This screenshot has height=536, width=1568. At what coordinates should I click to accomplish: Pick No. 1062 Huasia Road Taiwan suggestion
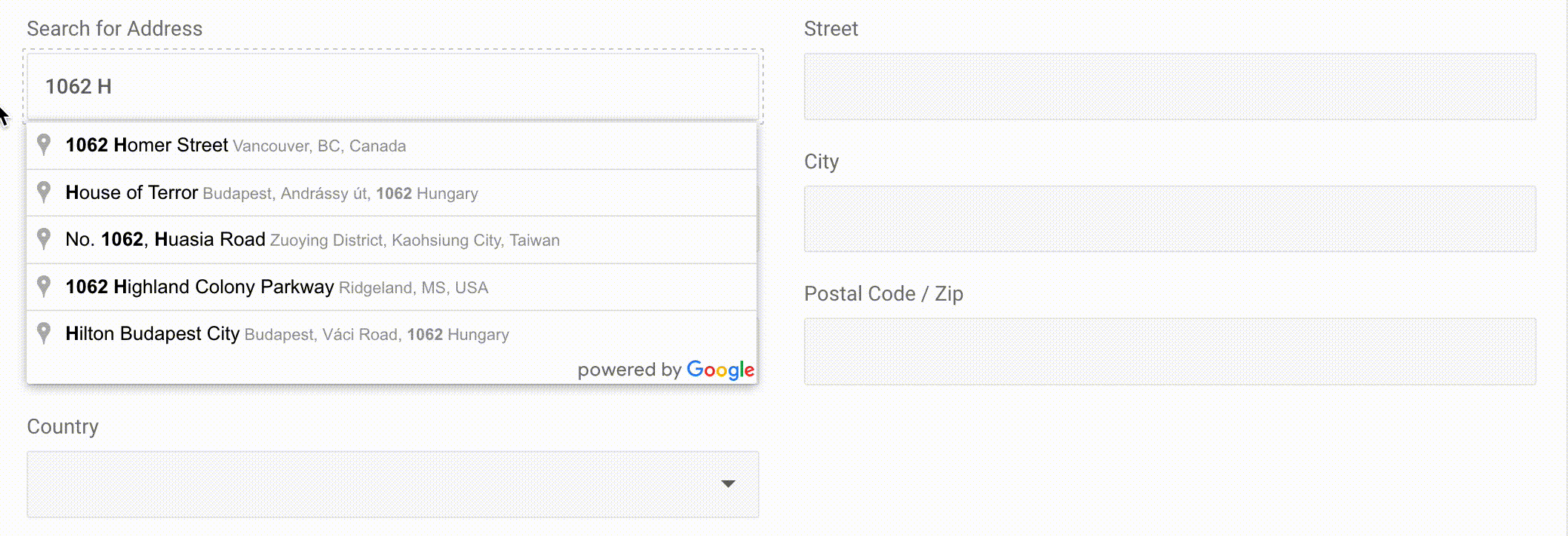click(392, 240)
